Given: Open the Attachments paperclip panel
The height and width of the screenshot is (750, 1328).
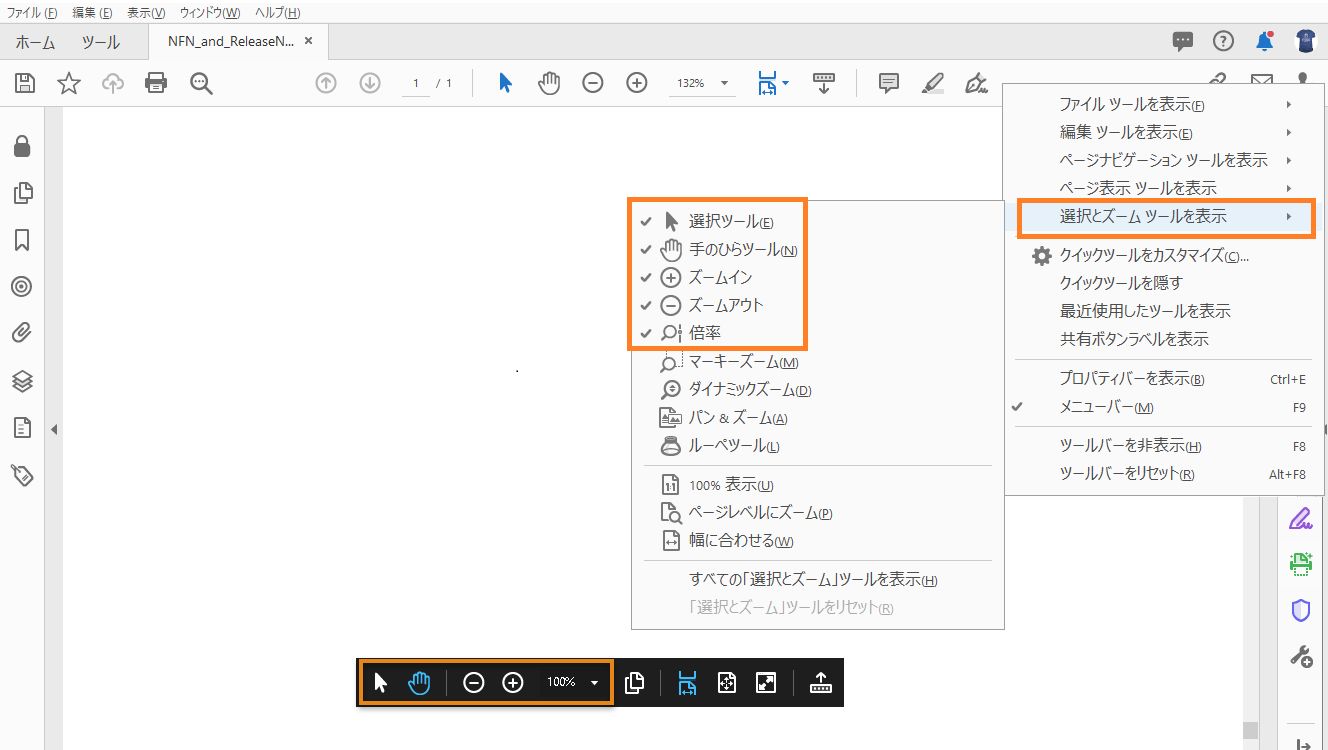Looking at the screenshot, I should coord(22,333).
